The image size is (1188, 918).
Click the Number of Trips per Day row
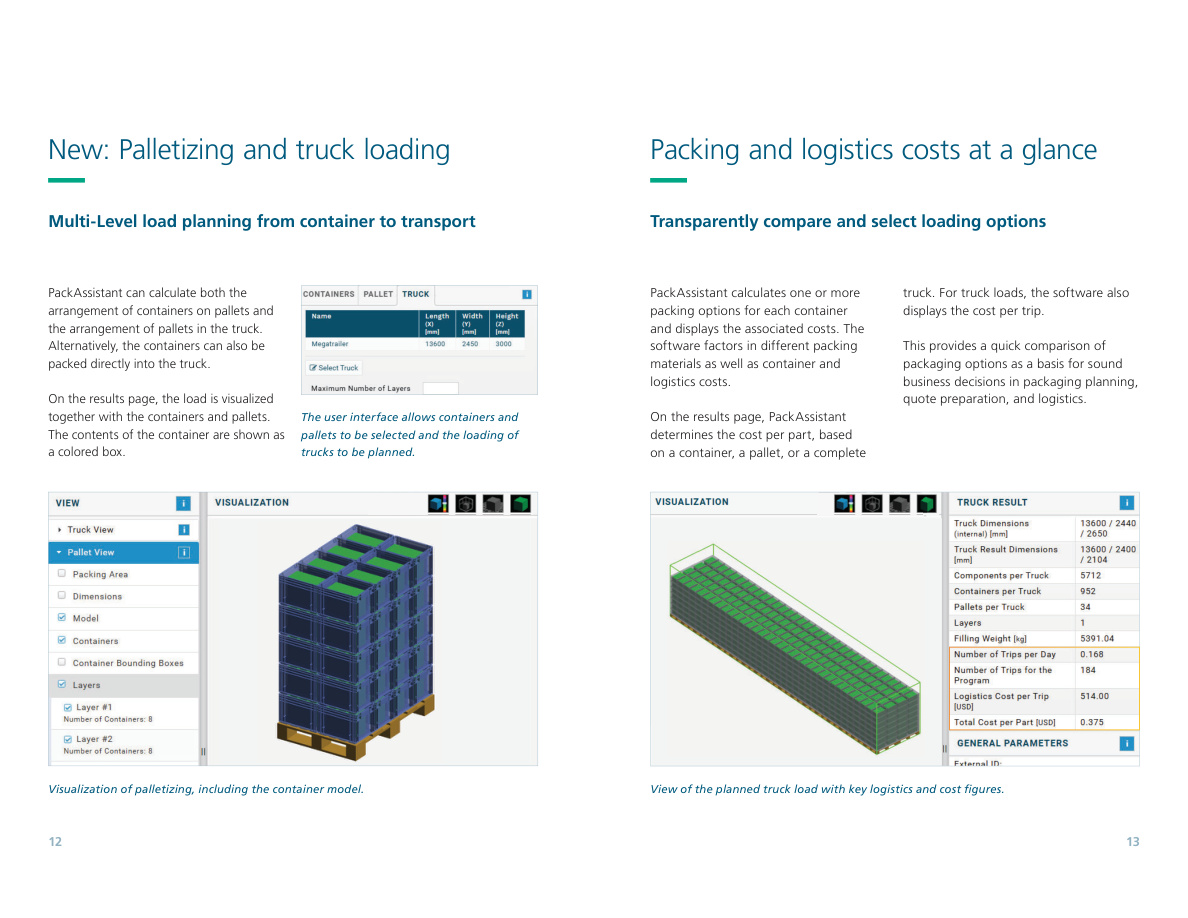[x=1045, y=654]
